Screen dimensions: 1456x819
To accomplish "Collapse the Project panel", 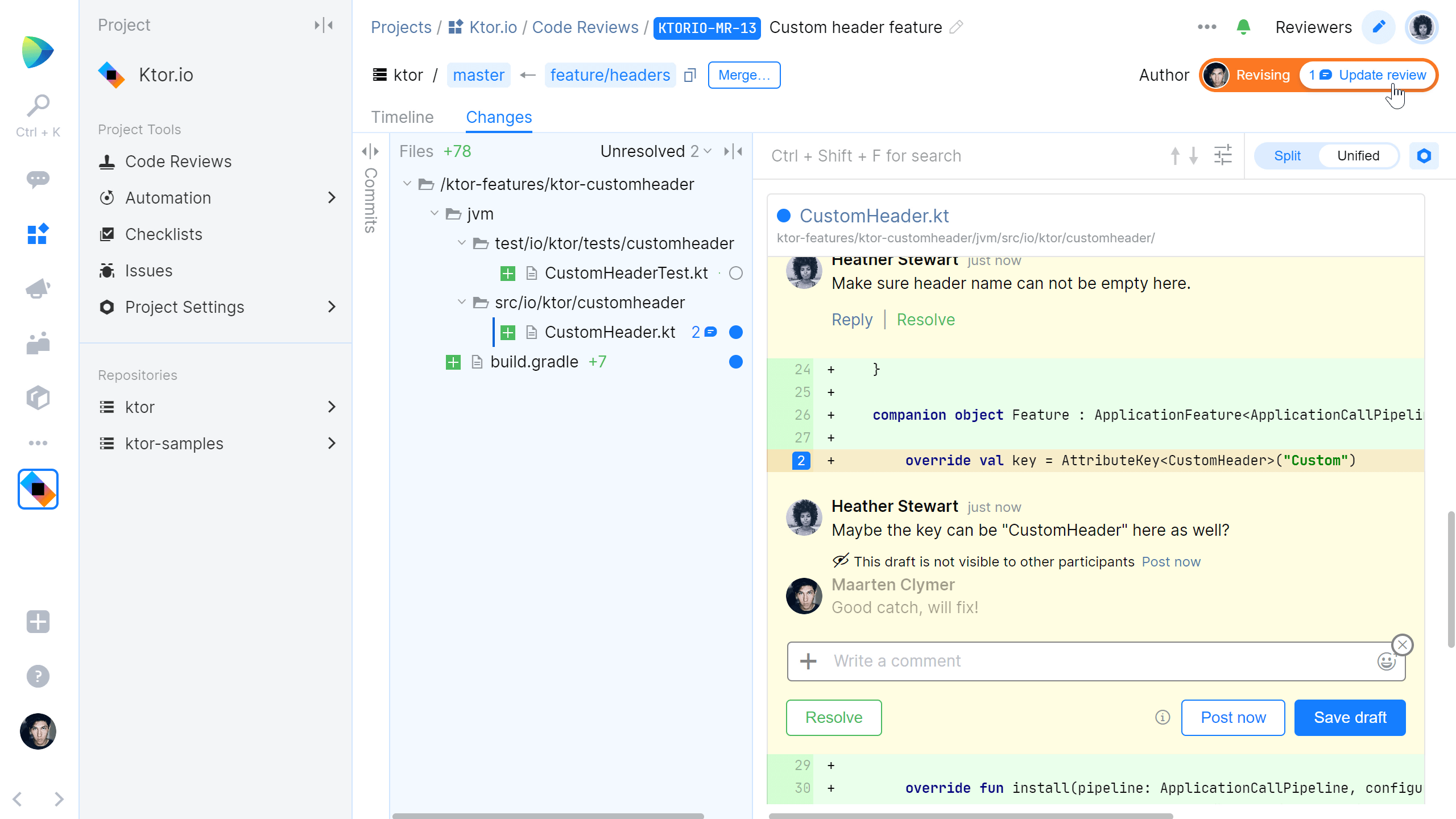I will [324, 25].
